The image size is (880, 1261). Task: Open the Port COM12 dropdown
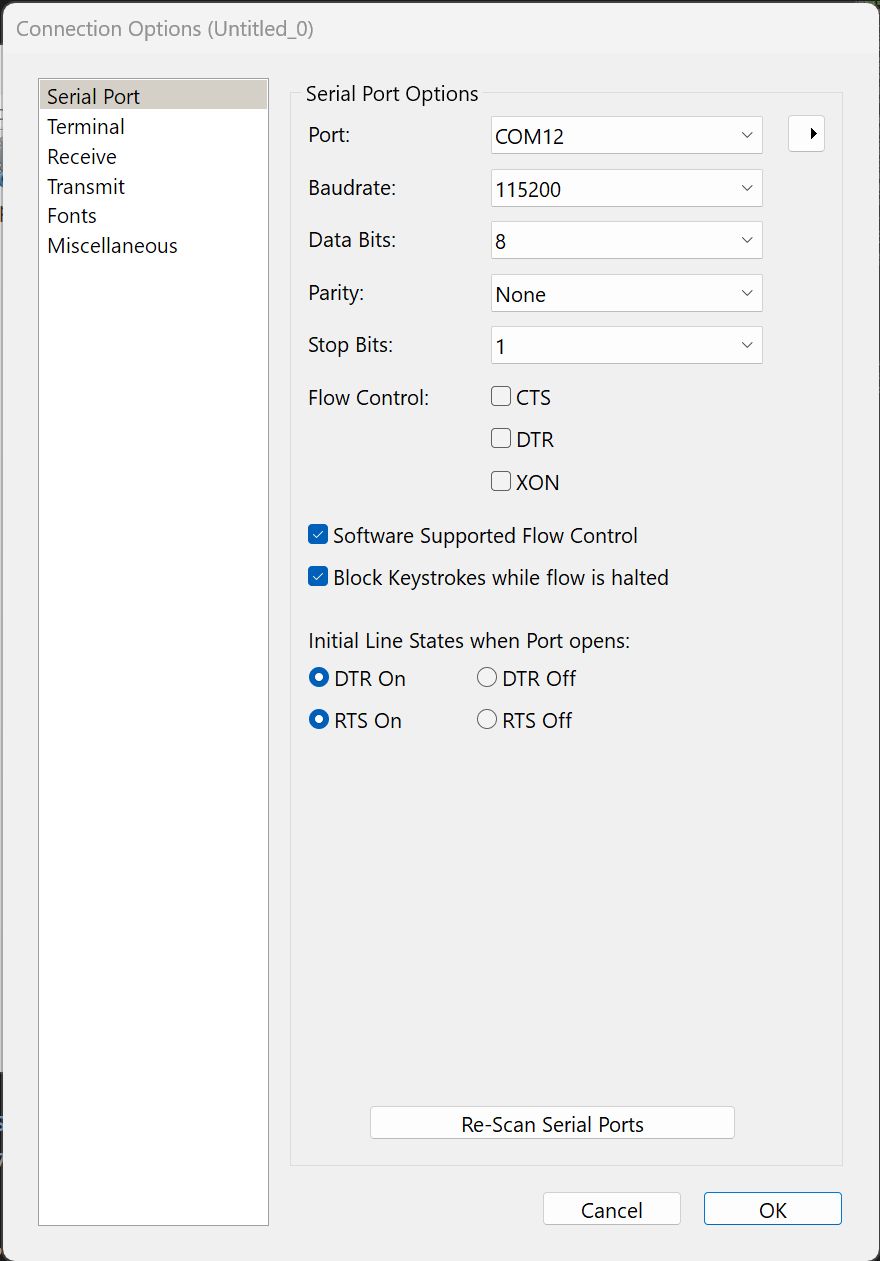point(627,136)
